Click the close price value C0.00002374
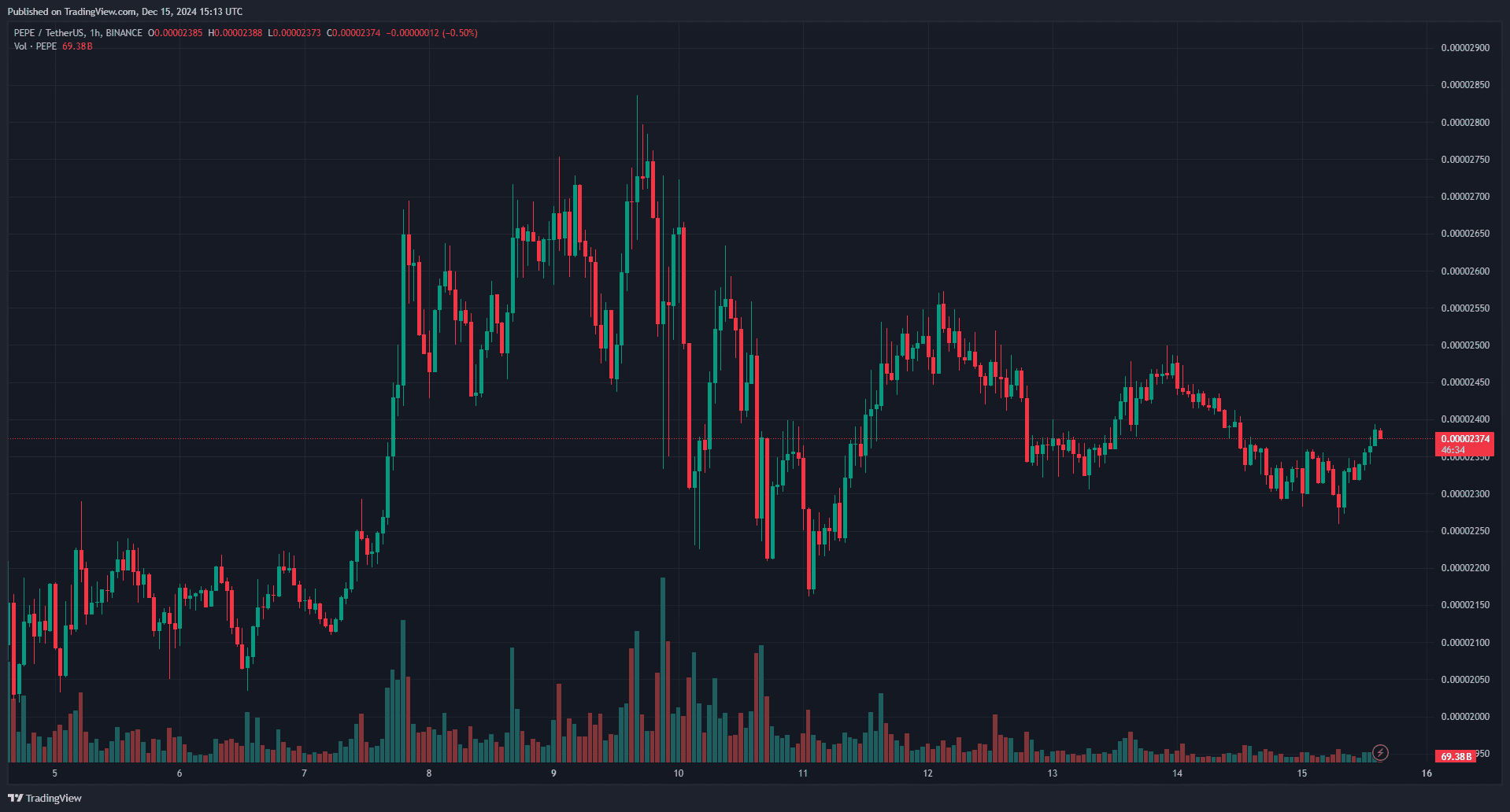 354,33
